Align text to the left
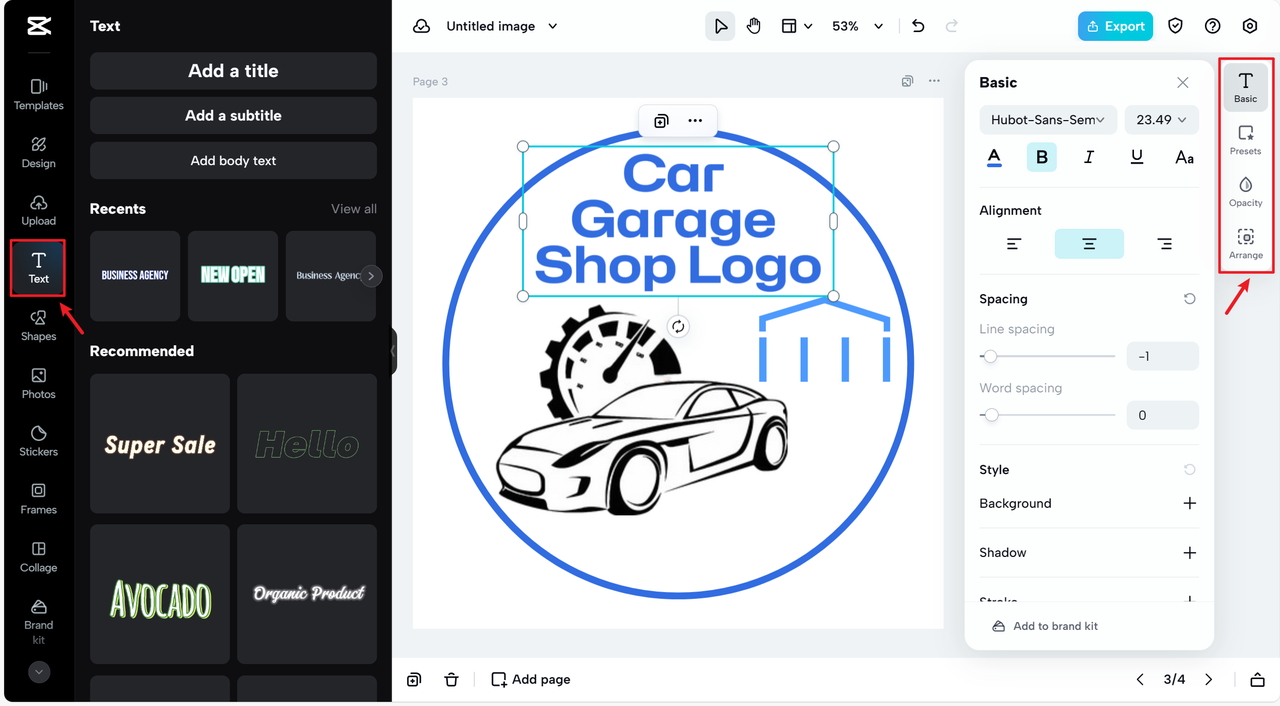 click(1014, 244)
